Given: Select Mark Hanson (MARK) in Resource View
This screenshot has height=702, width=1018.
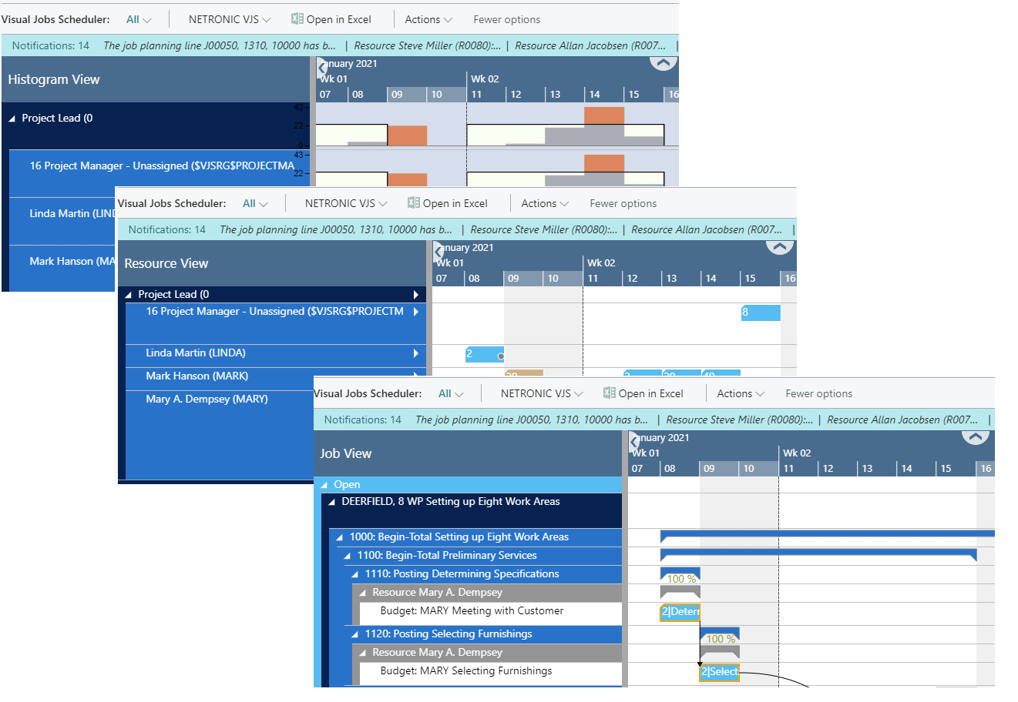Looking at the screenshot, I should (x=197, y=376).
